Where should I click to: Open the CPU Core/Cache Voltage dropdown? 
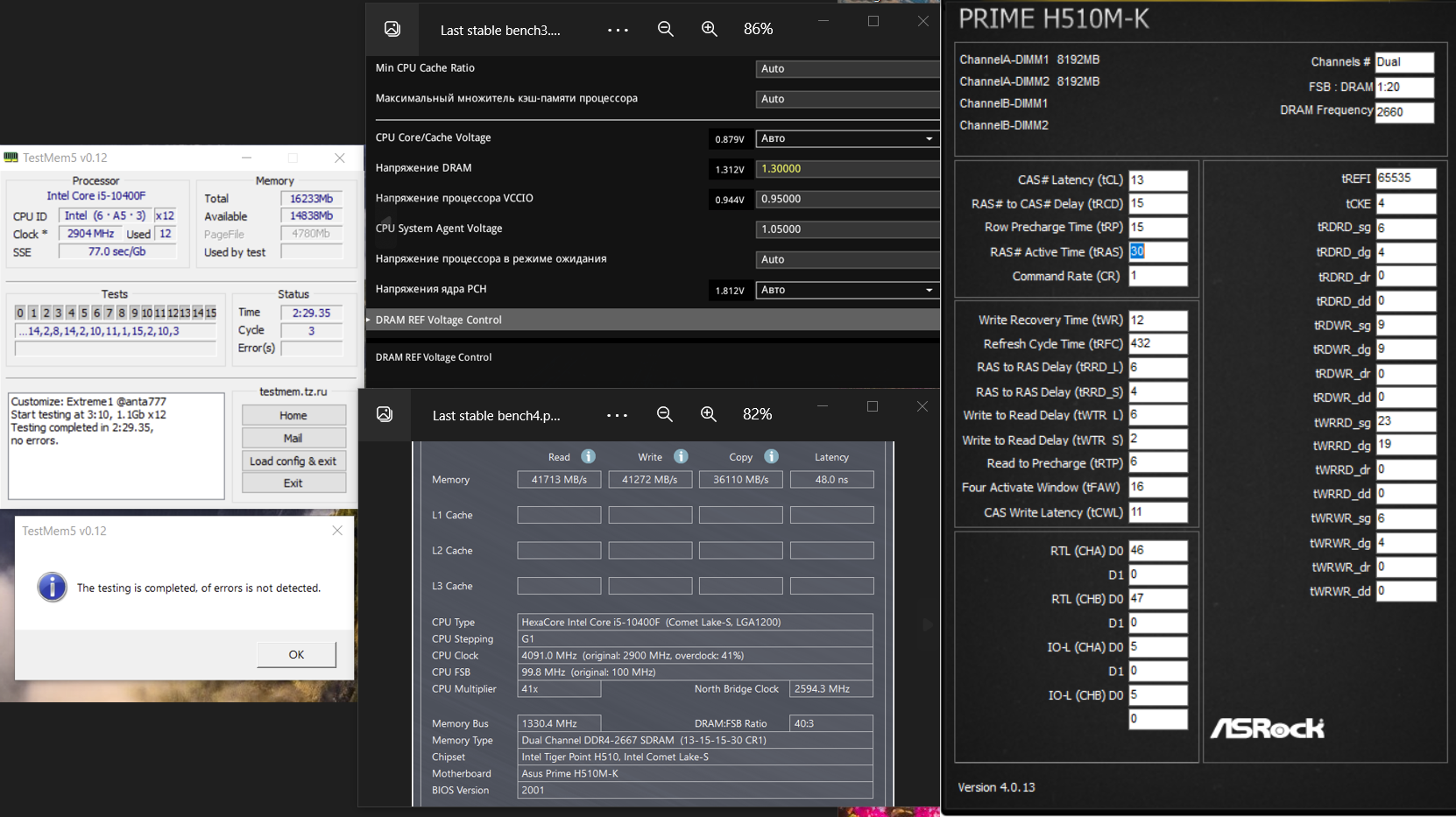pos(848,138)
